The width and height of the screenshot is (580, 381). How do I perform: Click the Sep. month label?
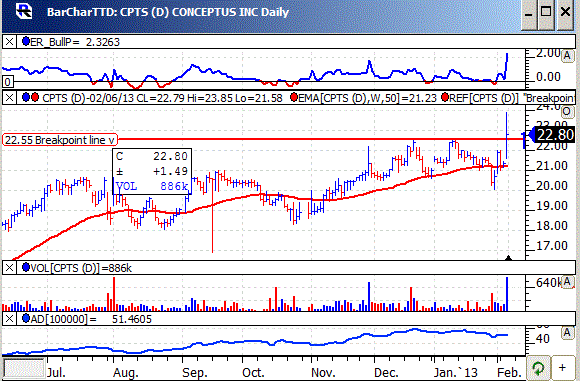click(x=195, y=372)
